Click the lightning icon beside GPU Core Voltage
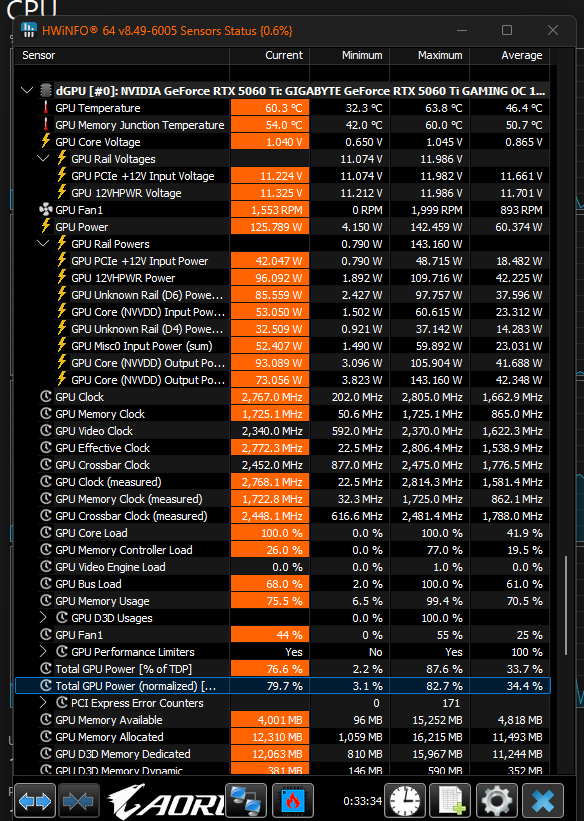 point(46,141)
